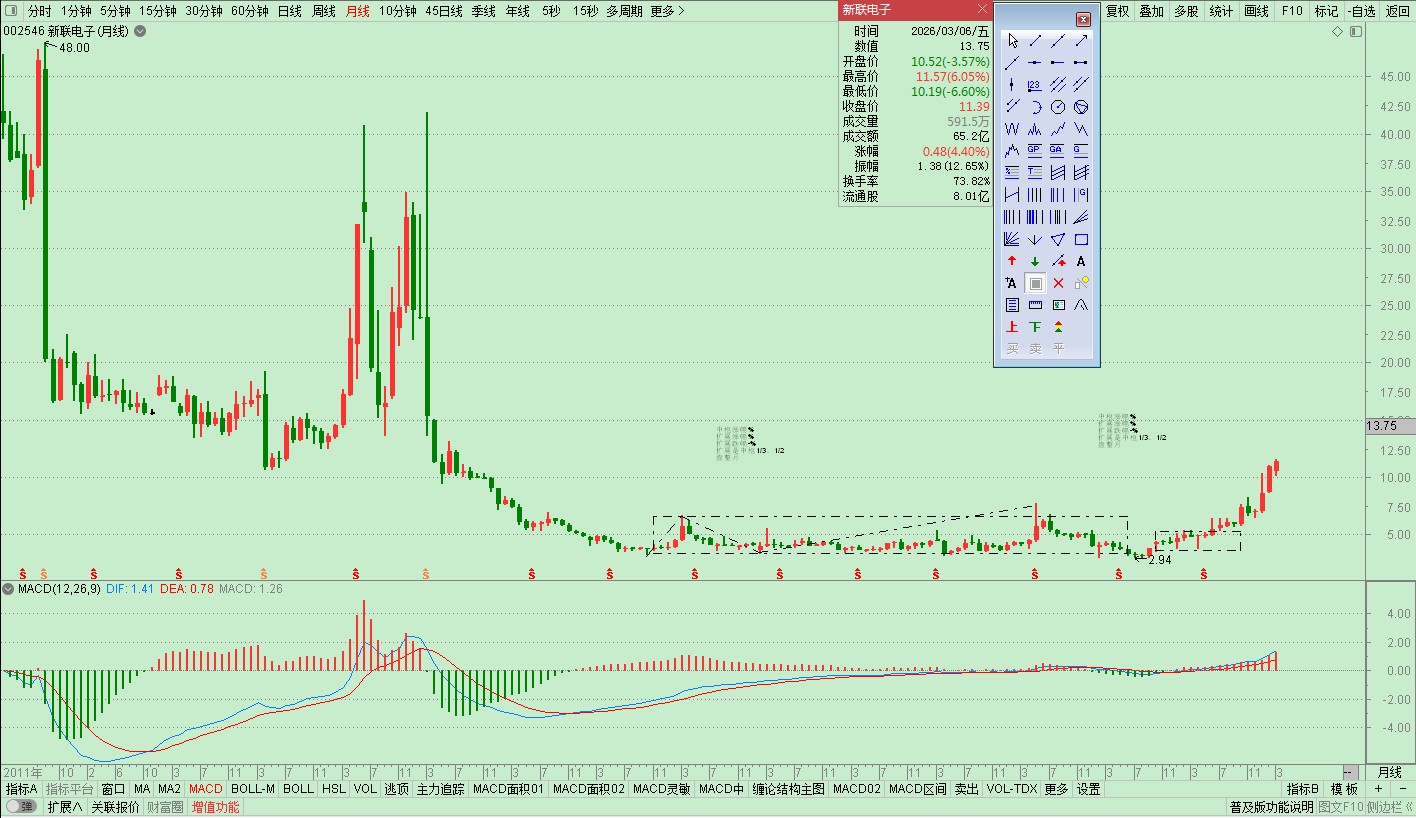This screenshot has width=1416, height=818.
Task: Expand 更多 period options in the top bar
Action: click(x=667, y=11)
